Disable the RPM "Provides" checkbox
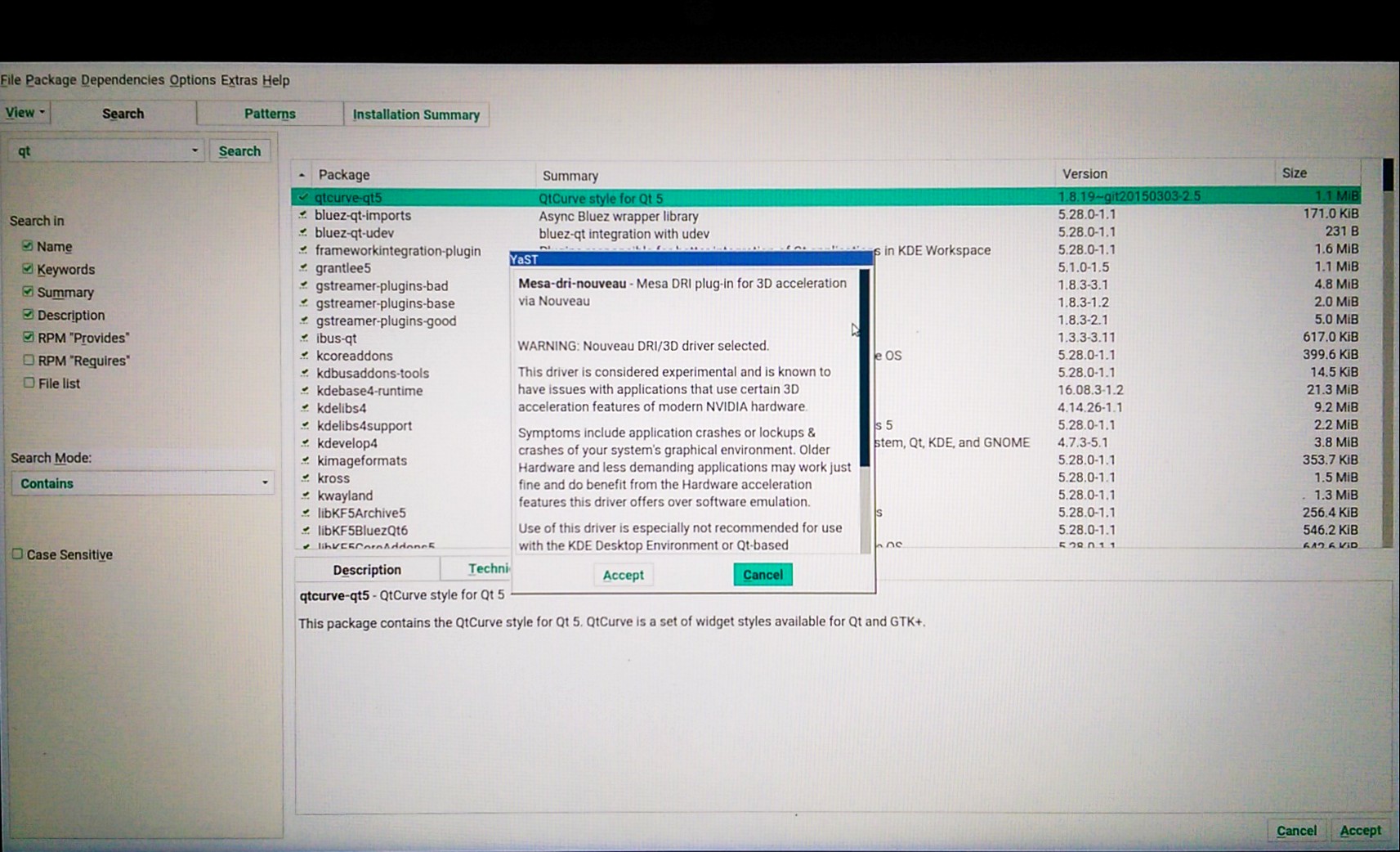Image resolution: width=1400 pixels, height=852 pixels. tap(29, 337)
